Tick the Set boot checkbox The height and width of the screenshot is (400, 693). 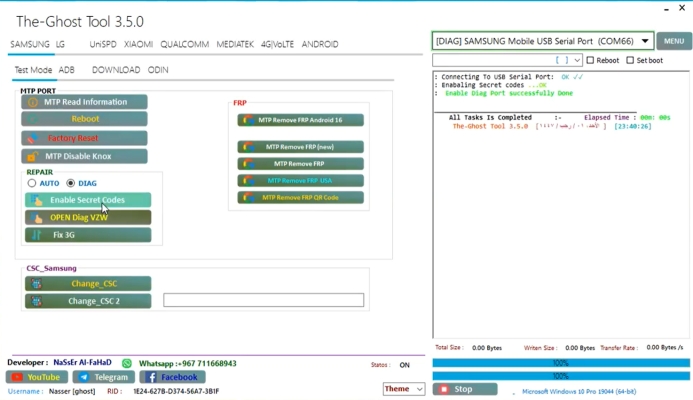point(630,60)
